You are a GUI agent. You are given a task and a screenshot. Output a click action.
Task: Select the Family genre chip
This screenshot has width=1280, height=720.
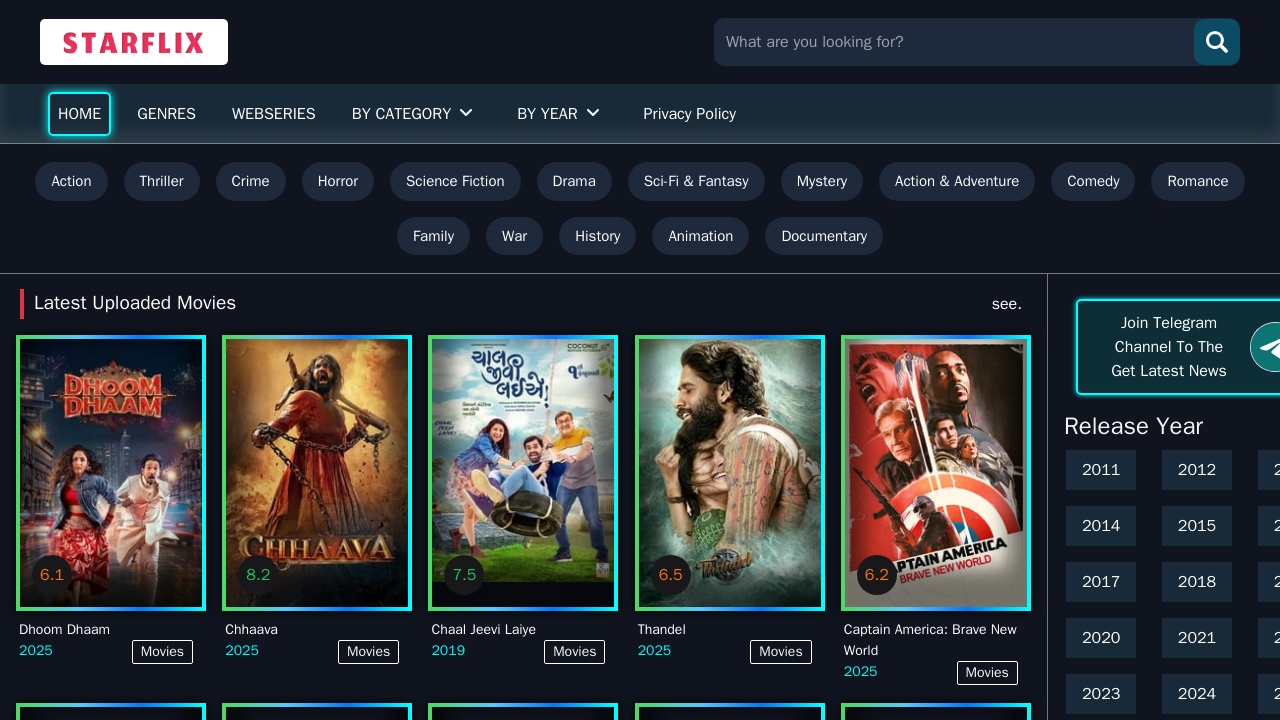click(x=433, y=236)
